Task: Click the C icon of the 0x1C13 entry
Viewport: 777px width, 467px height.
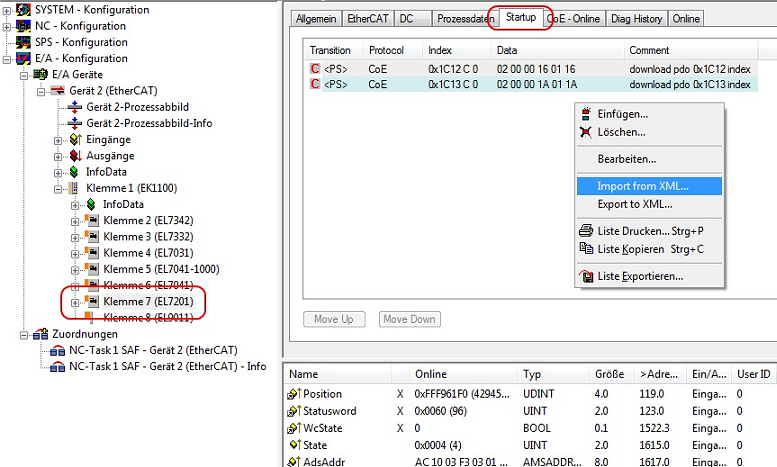Action: [315, 84]
